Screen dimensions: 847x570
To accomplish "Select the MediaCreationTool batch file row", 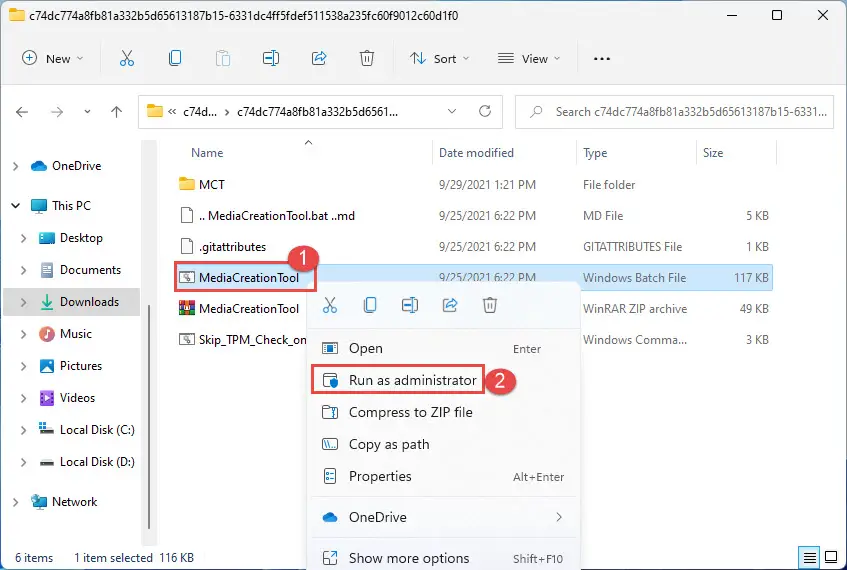I will (x=475, y=278).
